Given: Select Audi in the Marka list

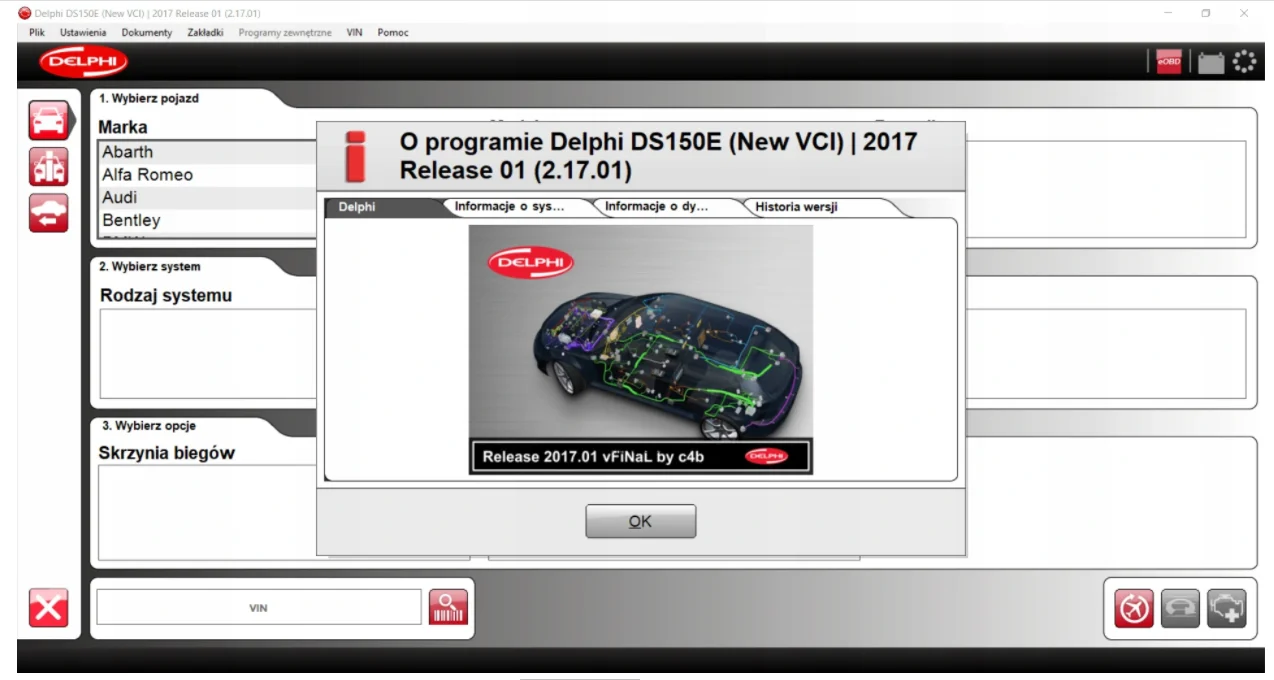Looking at the screenshot, I should click(208, 198).
